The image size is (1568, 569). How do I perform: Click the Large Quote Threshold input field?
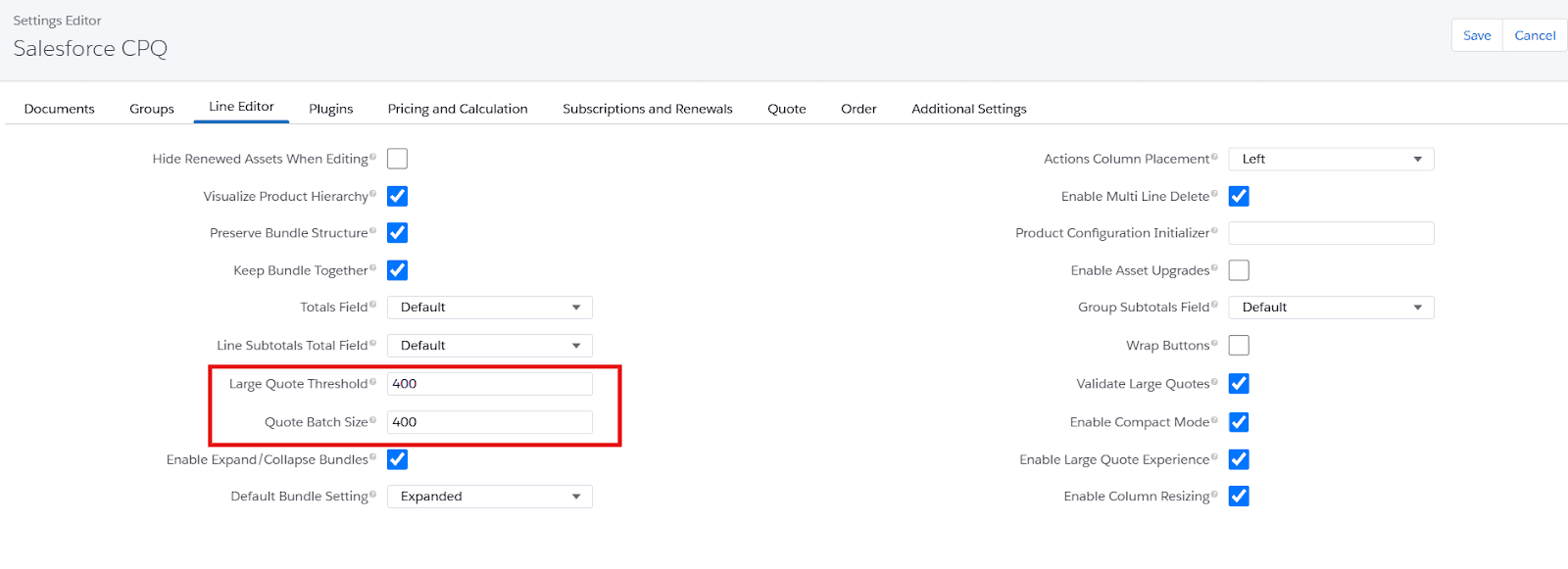pyautogui.click(x=490, y=384)
